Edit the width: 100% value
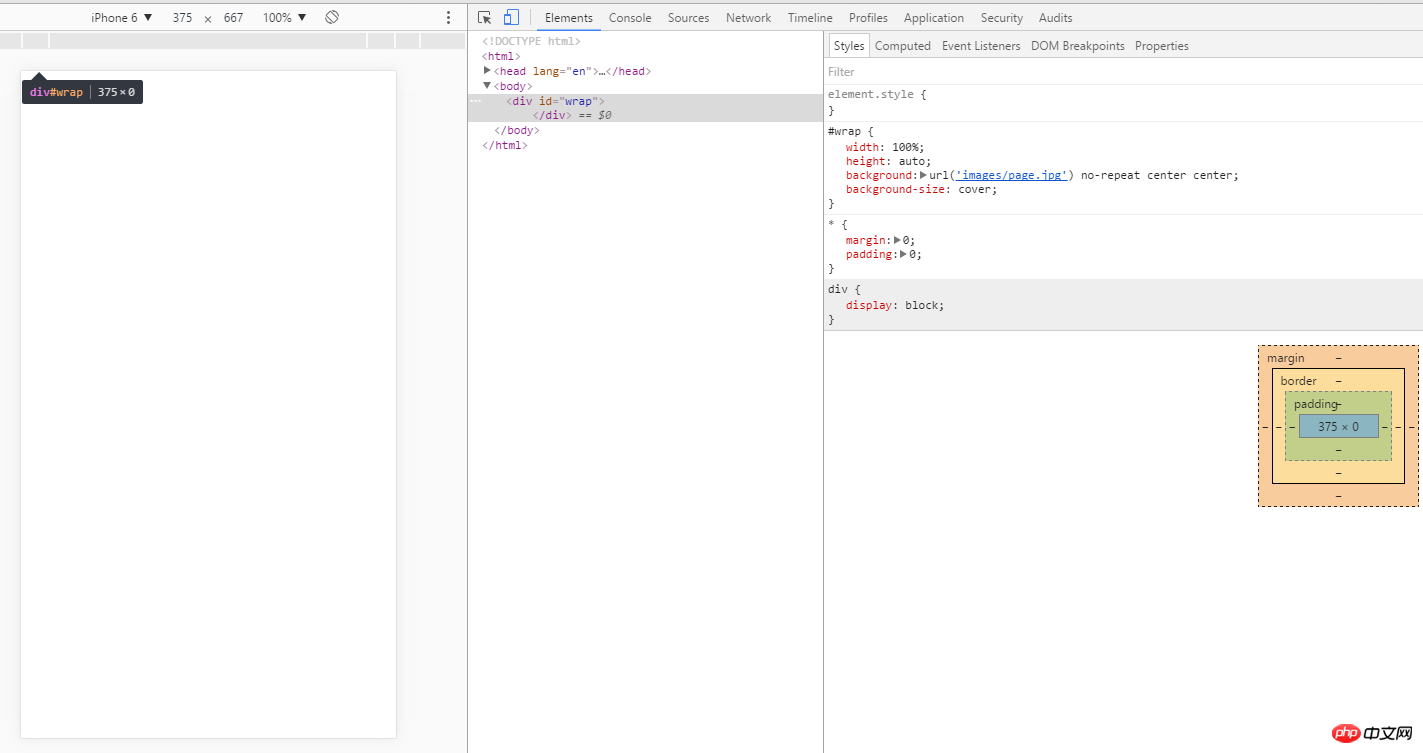This screenshot has width=1423, height=753. (x=905, y=147)
